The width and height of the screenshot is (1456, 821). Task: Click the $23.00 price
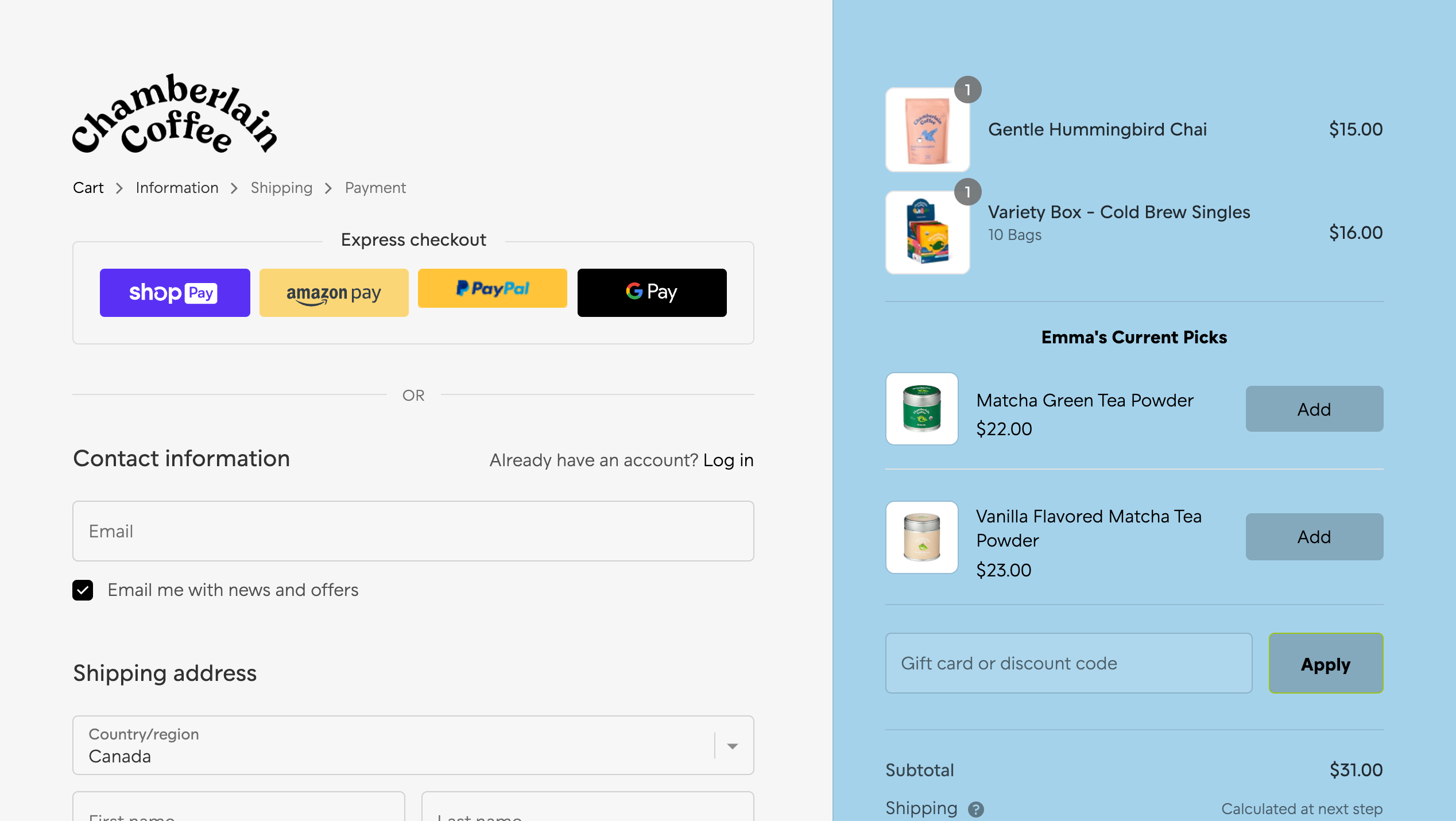click(1004, 570)
